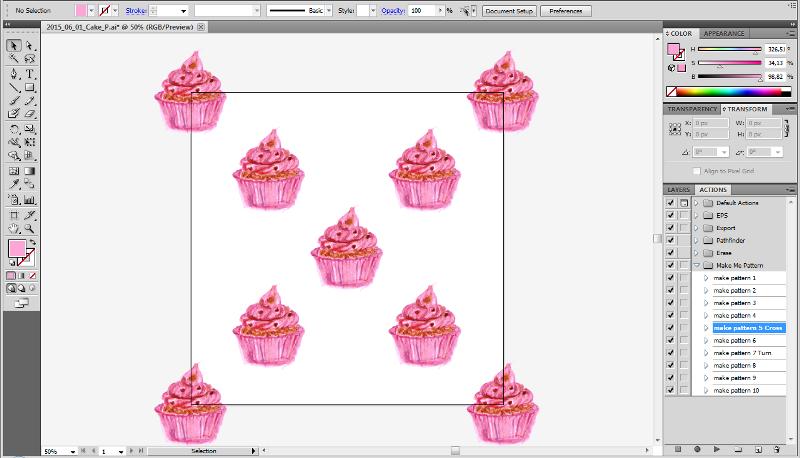The image size is (800, 458).
Task: Select the Color panel tab
Action: point(681,34)
